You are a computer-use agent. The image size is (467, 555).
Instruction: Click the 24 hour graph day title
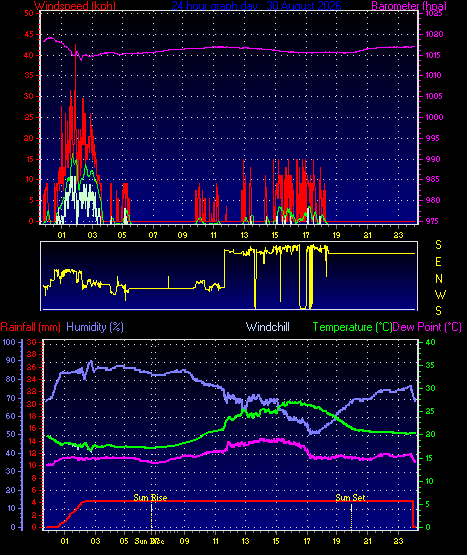pyautogui.click(x=256, y=5)
